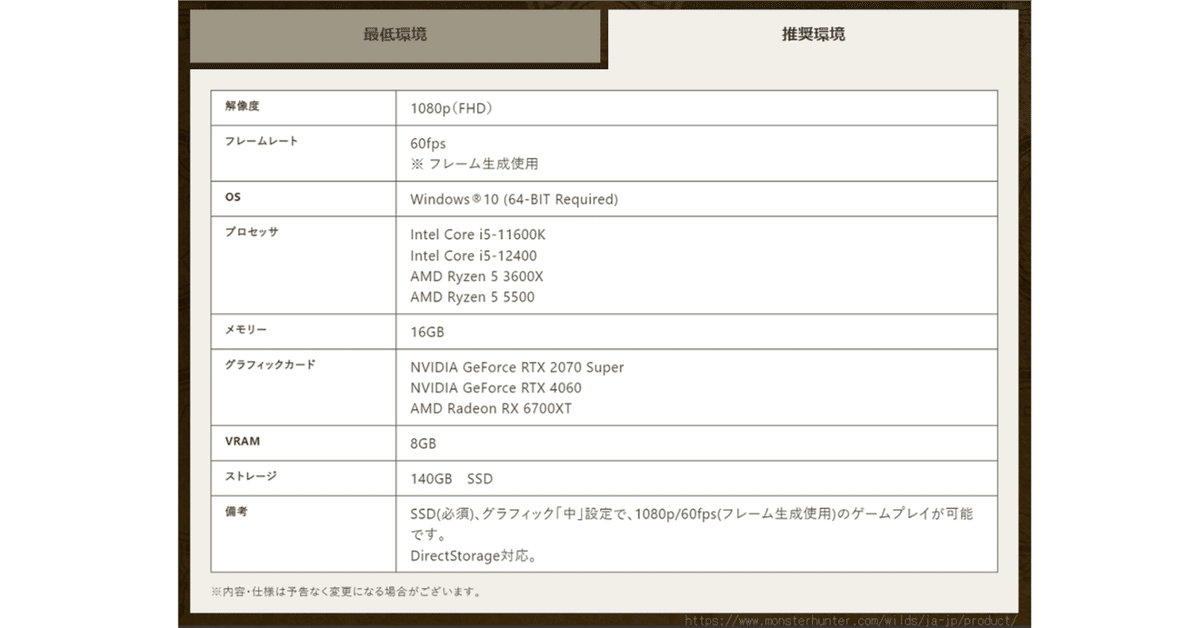Click the 16GB memory value
This screenshot has height=628, width=1200.
pyautogui.click(x=427, y=332)
